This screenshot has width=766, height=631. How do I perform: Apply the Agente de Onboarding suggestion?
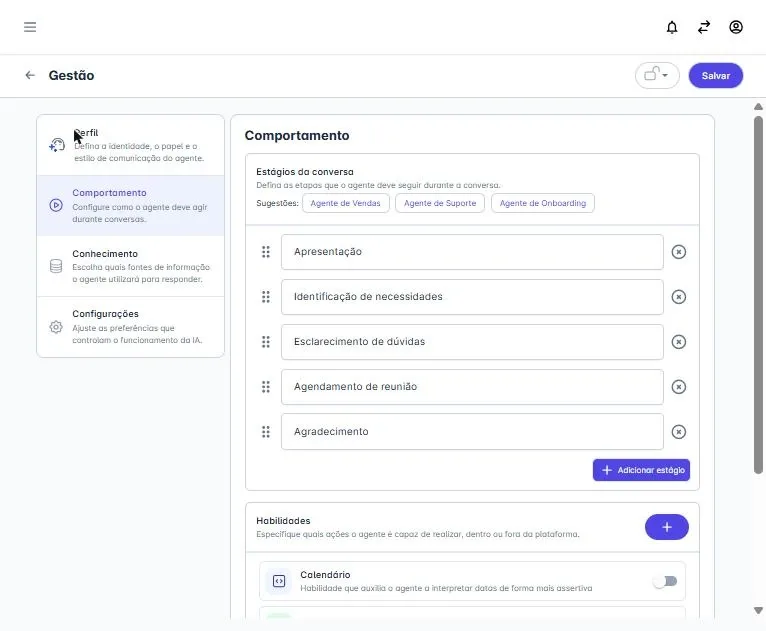click(x=542, y=203)
